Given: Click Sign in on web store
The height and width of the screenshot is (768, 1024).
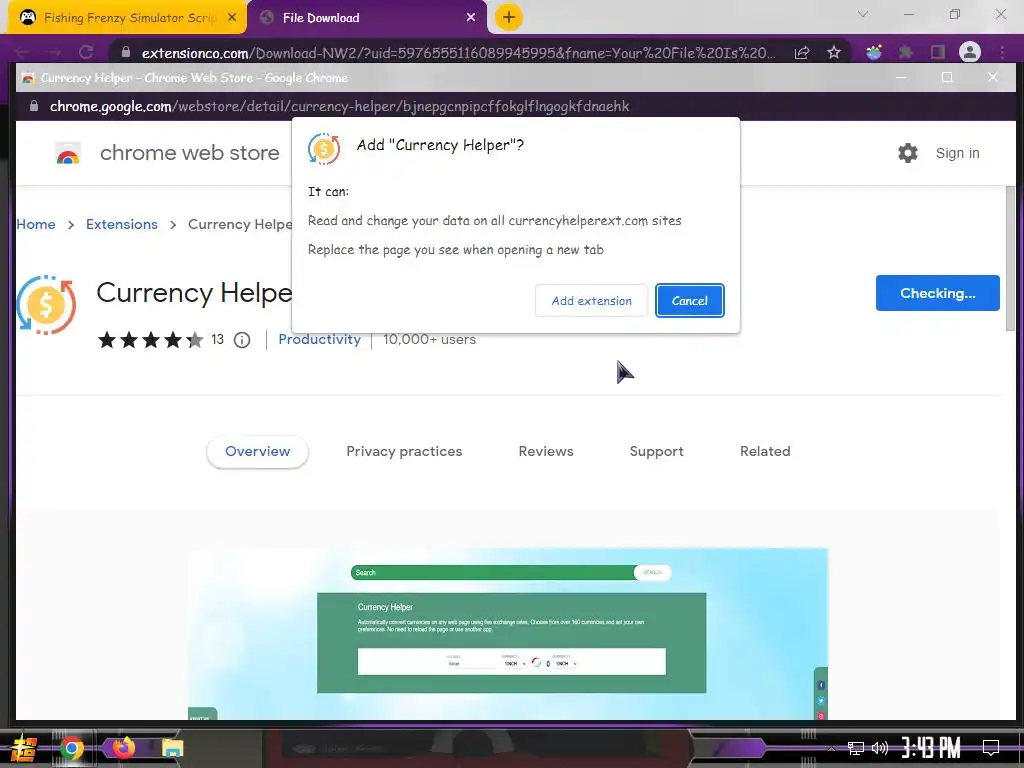Looking at the screenshot, I should tap(957, 153).
